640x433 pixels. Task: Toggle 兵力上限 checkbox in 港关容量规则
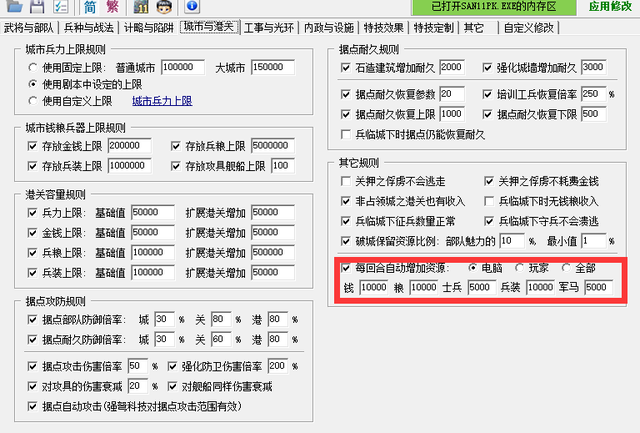coord(32,212)
